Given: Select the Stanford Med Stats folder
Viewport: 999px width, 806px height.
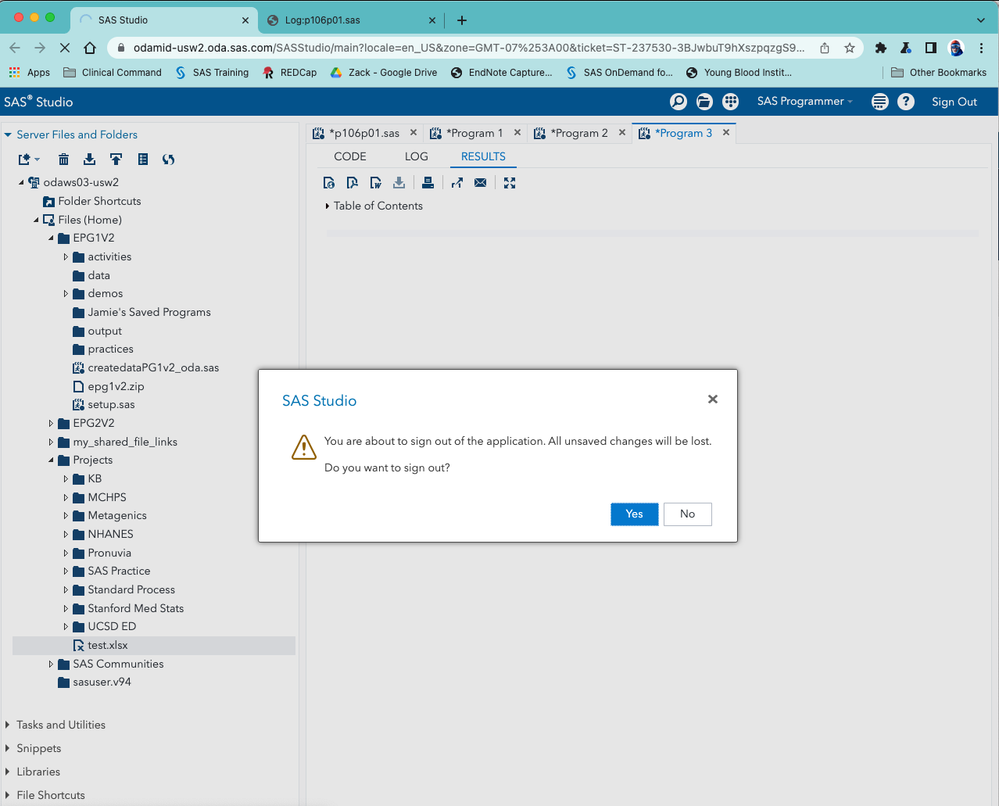Looking at the screenshot, I should click(x=135, y=608).
